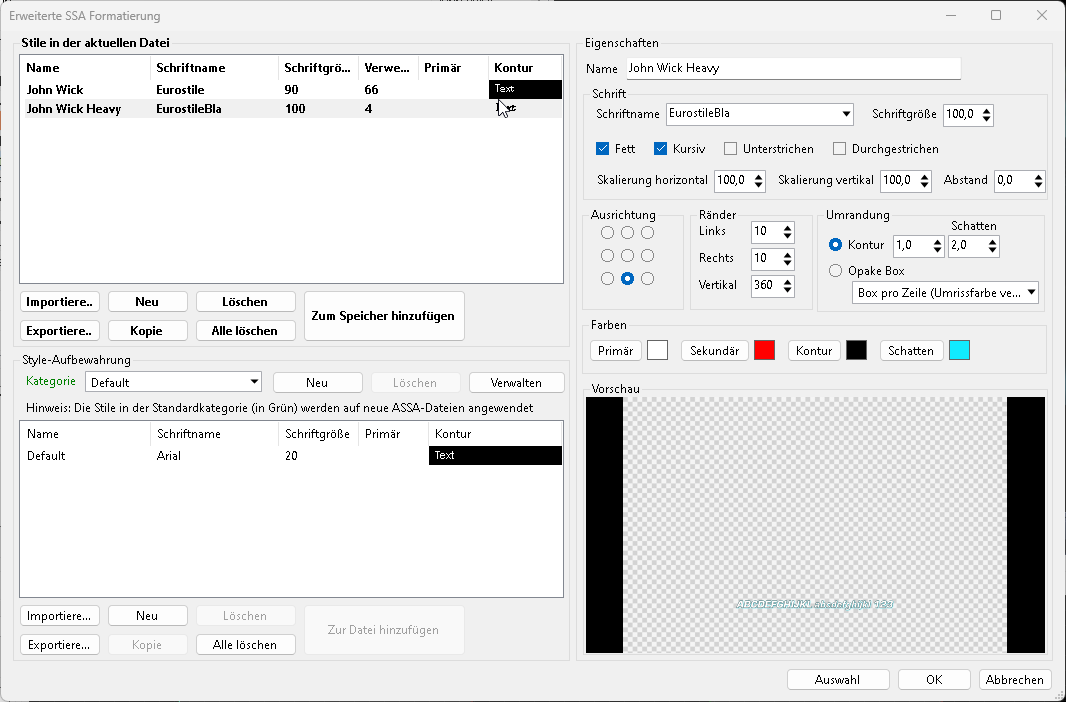Image resolution: width=1066 pixels, height=702 pixels.
Task: Select the Kontur radio button
Action: [836, 245]
